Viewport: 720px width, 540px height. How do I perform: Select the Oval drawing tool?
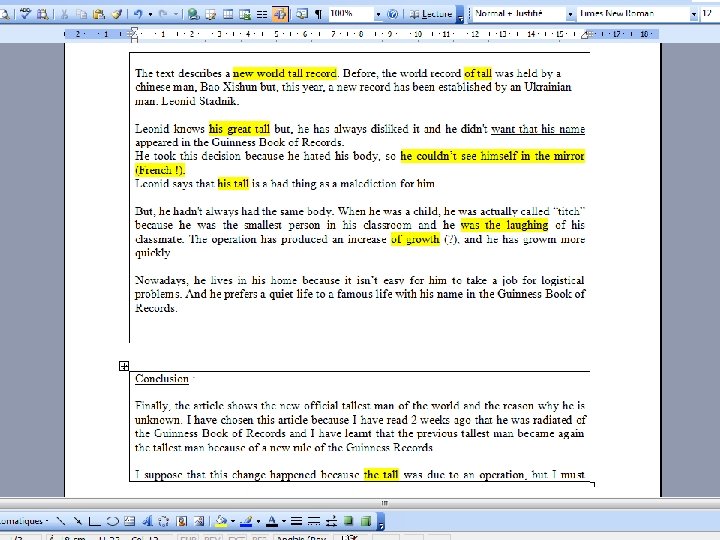[112, 521]
